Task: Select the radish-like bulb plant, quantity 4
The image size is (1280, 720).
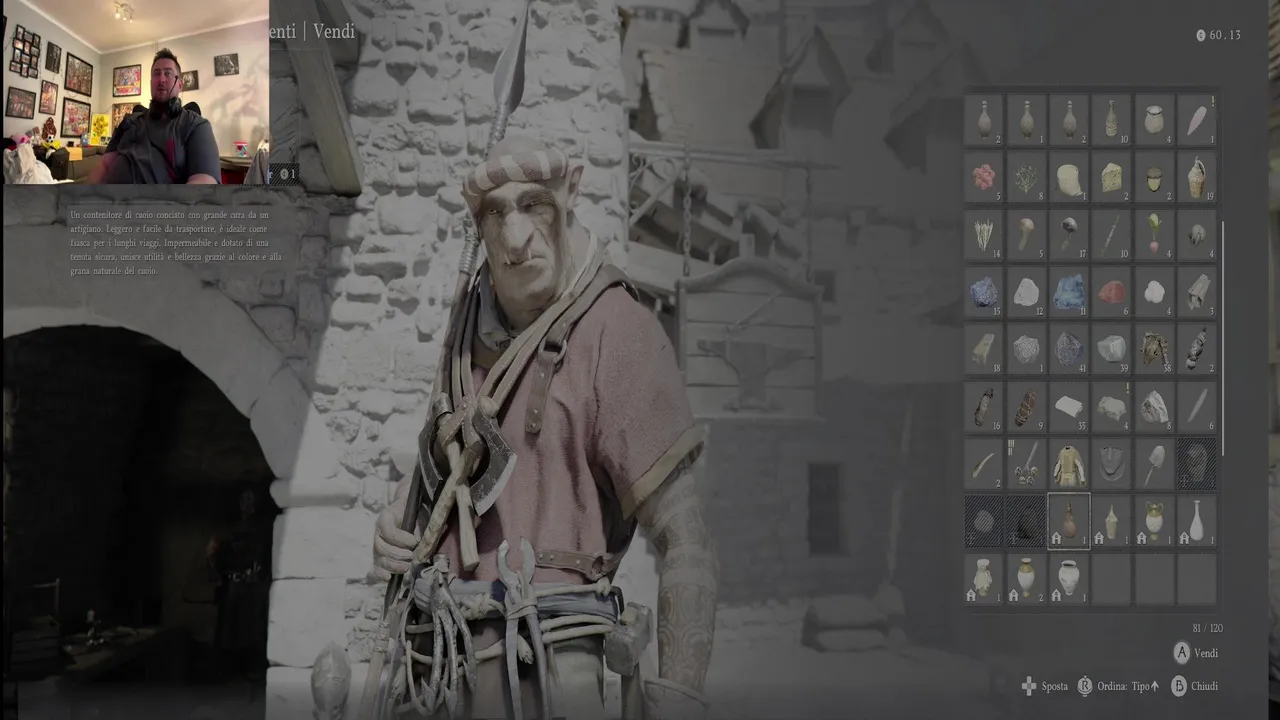Action: click(x=1154, y=234)
